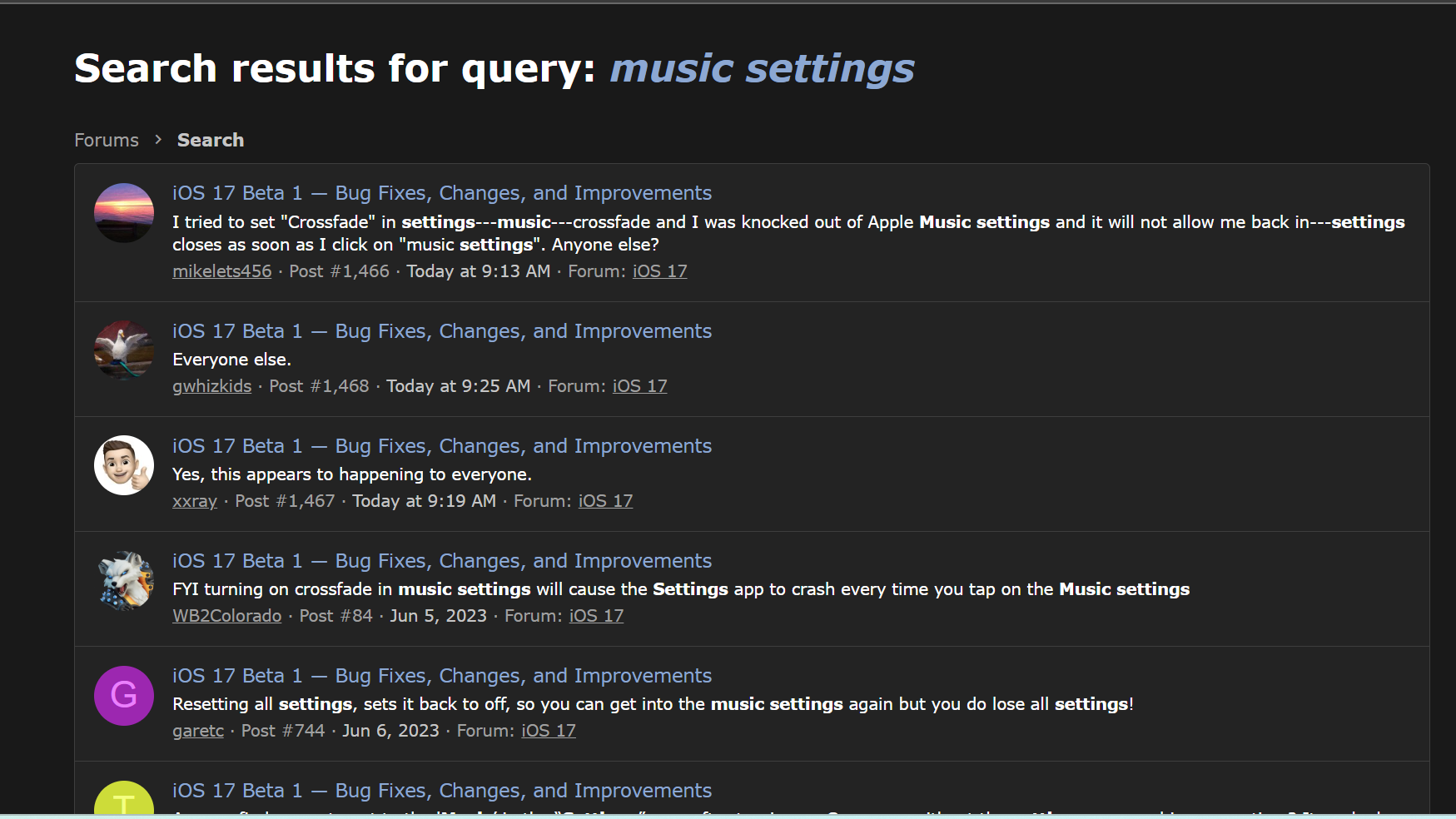Viewport: 1456px width, 819px height.
Task: Click the 'Resetting all settings' snippet
Action: [653, 704]
